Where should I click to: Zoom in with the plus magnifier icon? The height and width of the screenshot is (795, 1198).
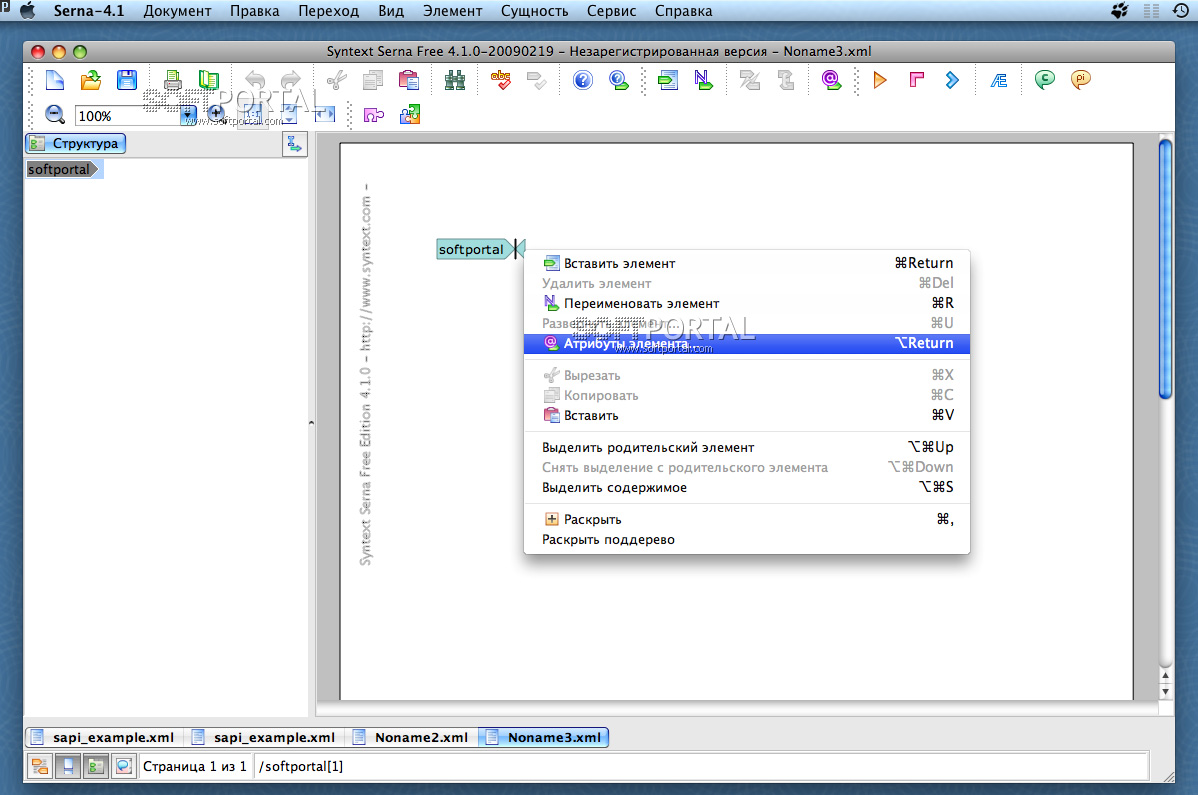(x=216, y=115)
